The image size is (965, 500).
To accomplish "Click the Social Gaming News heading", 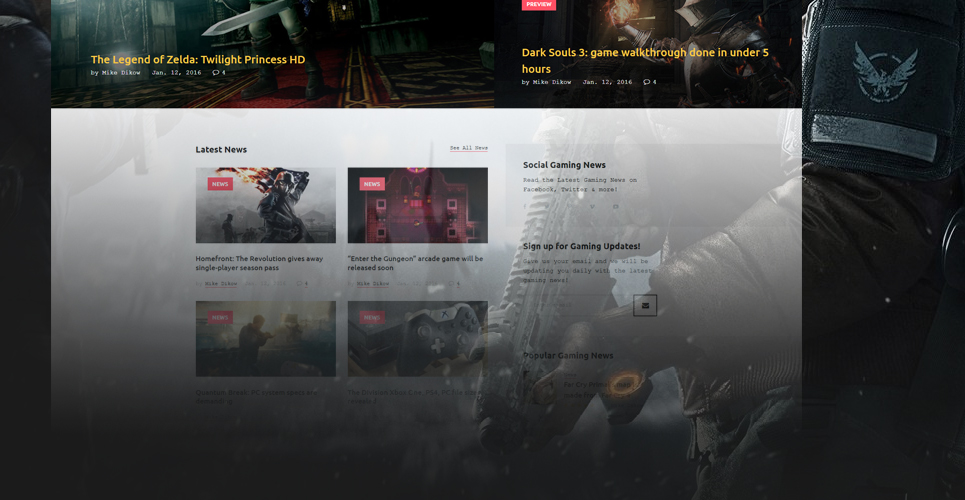I will click(564, 165).
